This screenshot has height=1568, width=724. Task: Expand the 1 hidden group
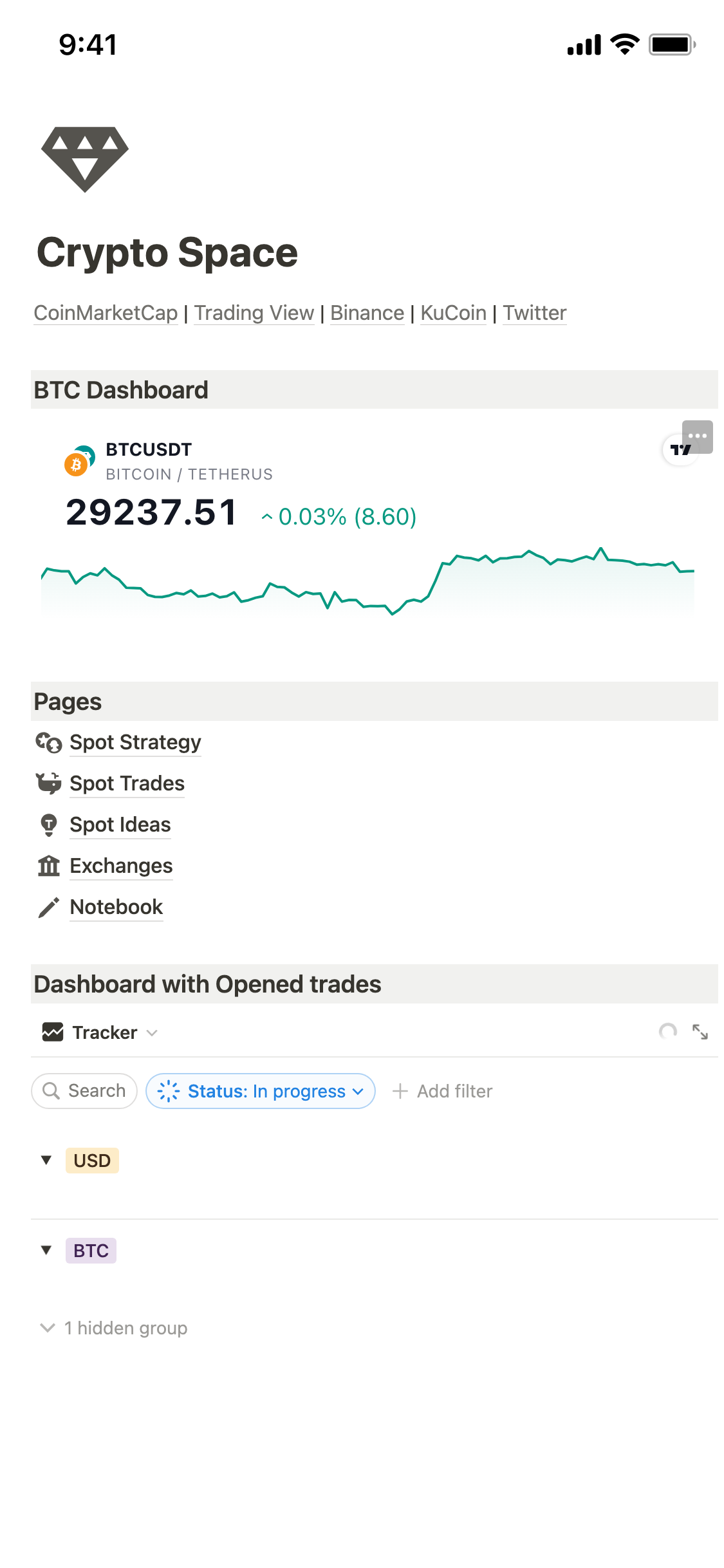click(114, 1328)
